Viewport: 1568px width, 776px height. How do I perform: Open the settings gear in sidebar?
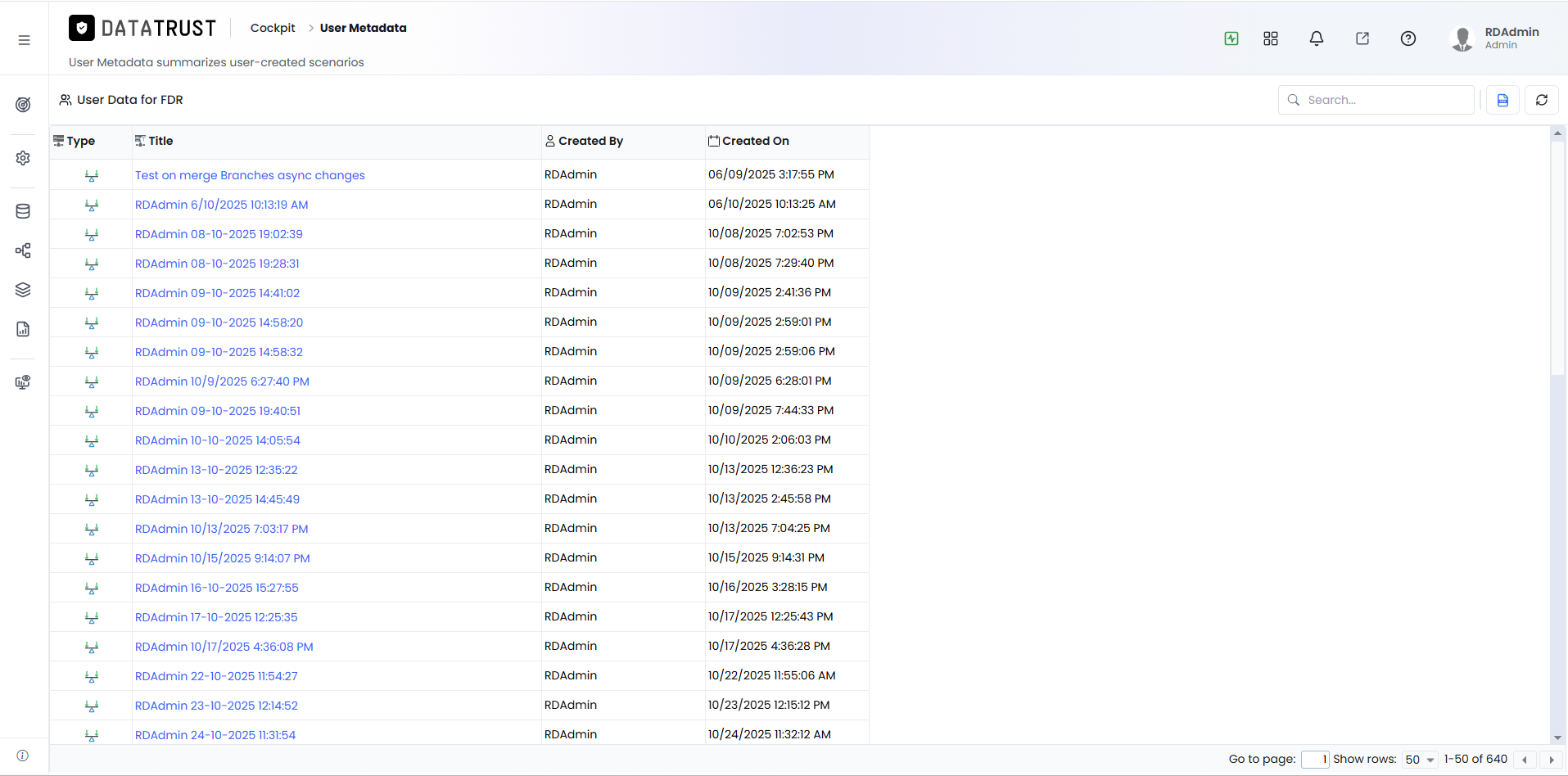pyautogui.click(x=23, y=158)
